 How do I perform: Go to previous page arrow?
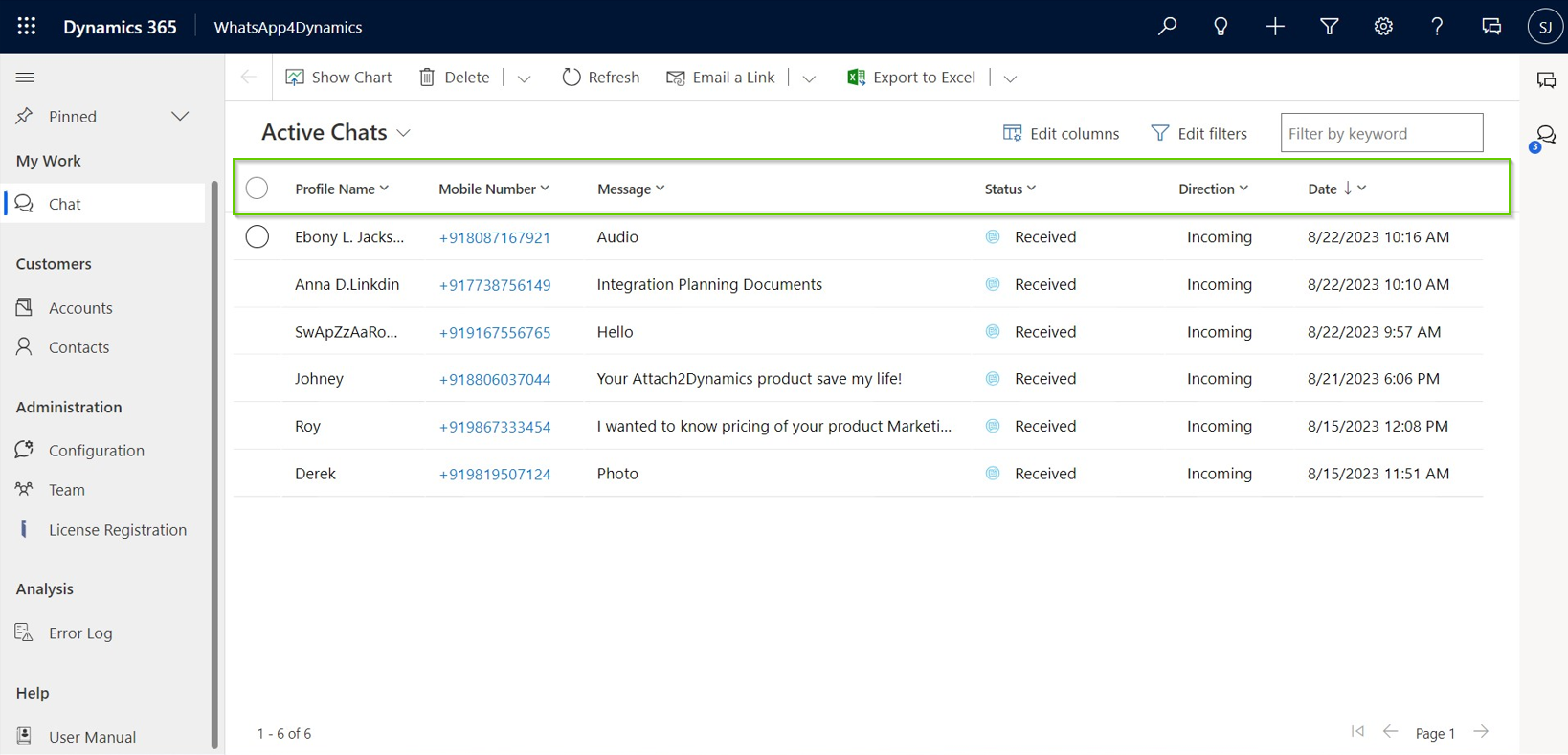(x=1390, y=731)
